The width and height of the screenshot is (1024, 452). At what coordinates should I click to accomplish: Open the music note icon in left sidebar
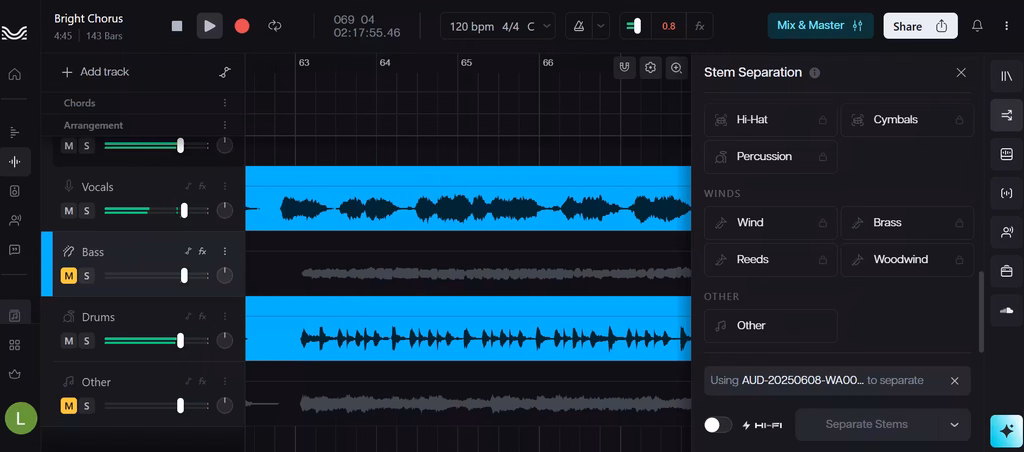click(x=14, y=315)
